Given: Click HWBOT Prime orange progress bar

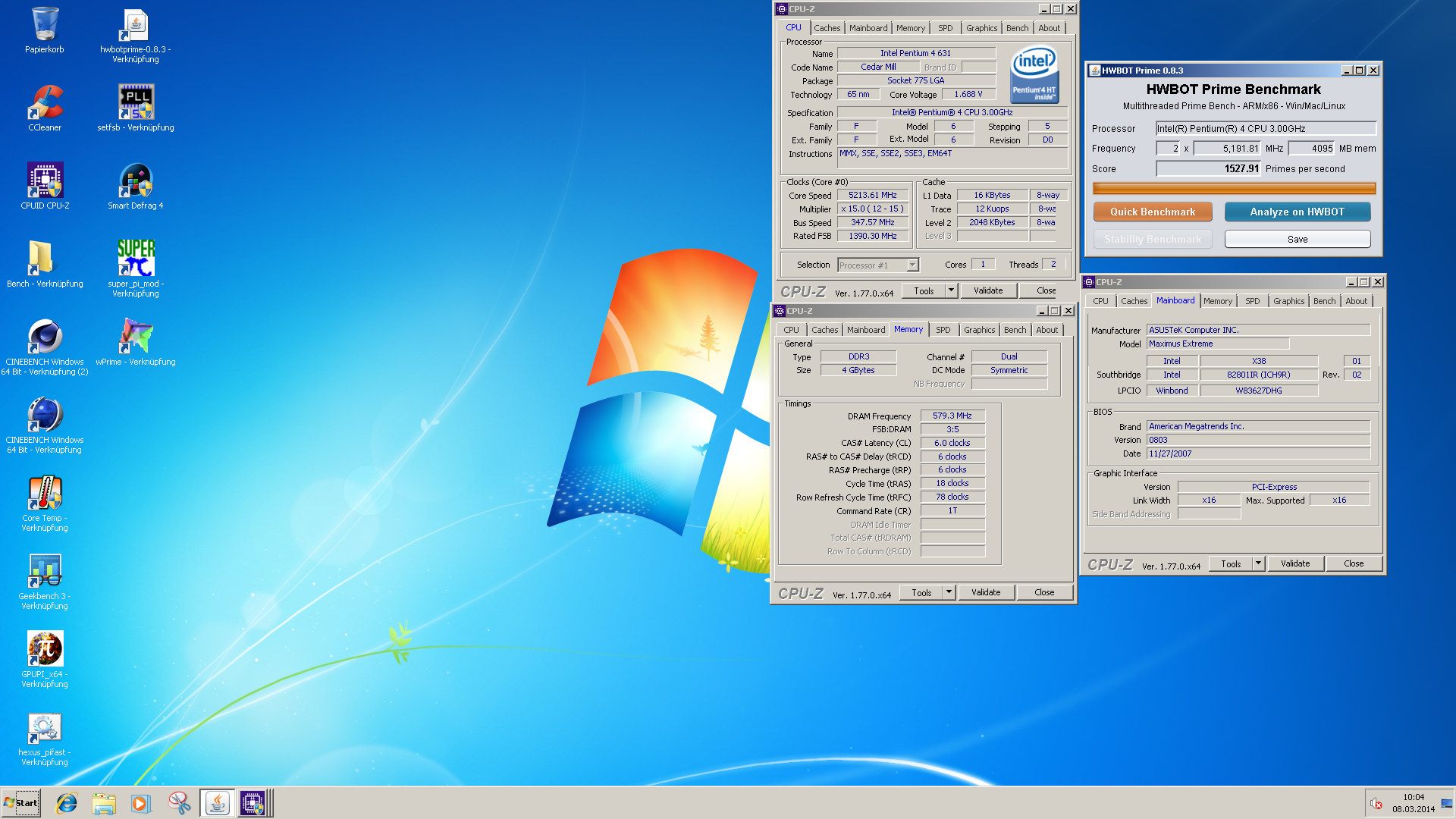Looking at the screenshot, I should click(1234, 188).
